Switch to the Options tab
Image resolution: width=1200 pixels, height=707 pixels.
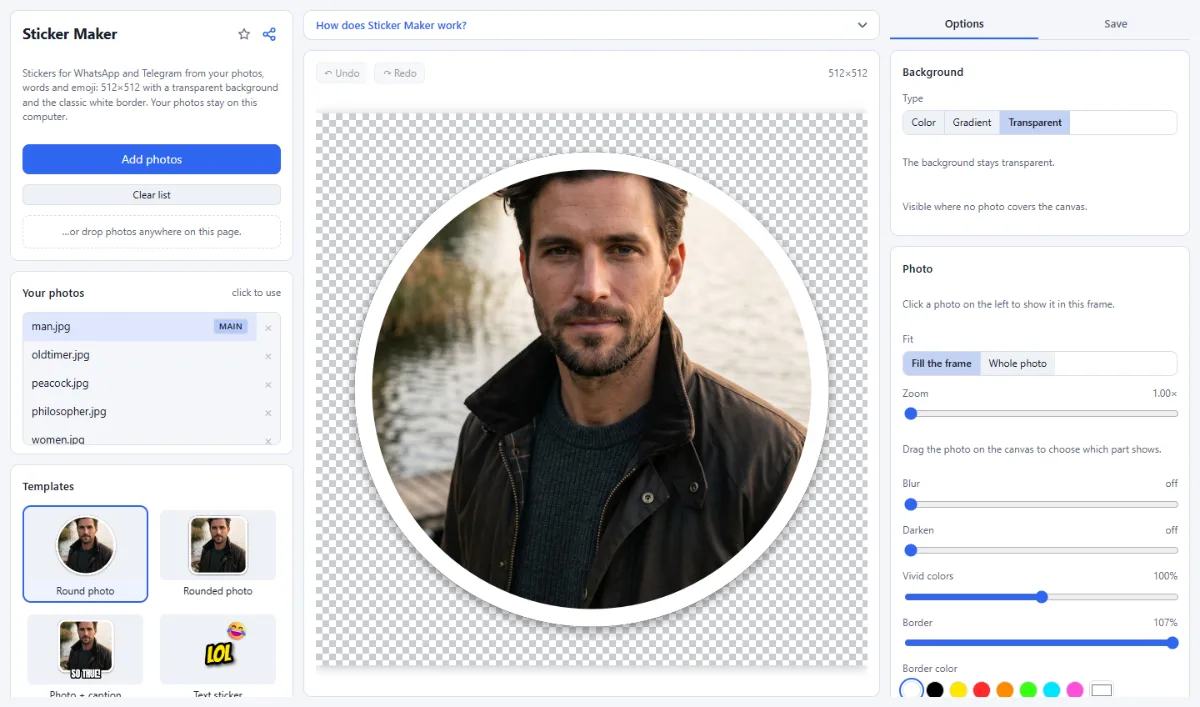pyautogui.click(x=964, y=24)
